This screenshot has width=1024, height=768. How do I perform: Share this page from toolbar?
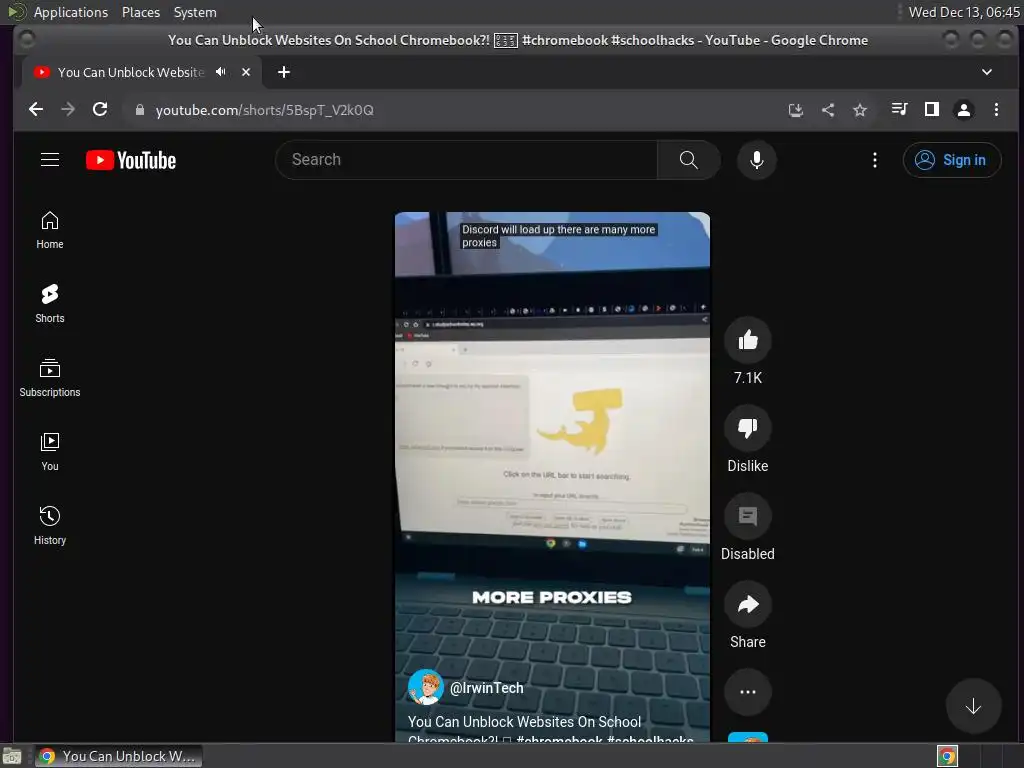tap(827, 110)
